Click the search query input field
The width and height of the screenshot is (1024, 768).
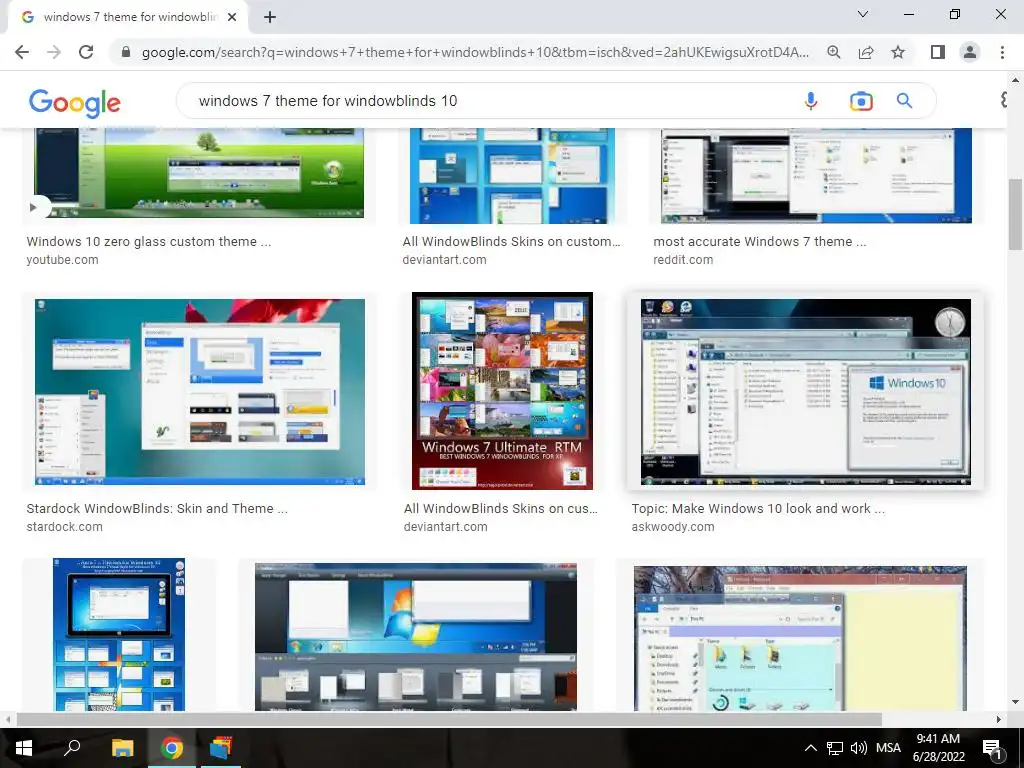pos(490,101)
